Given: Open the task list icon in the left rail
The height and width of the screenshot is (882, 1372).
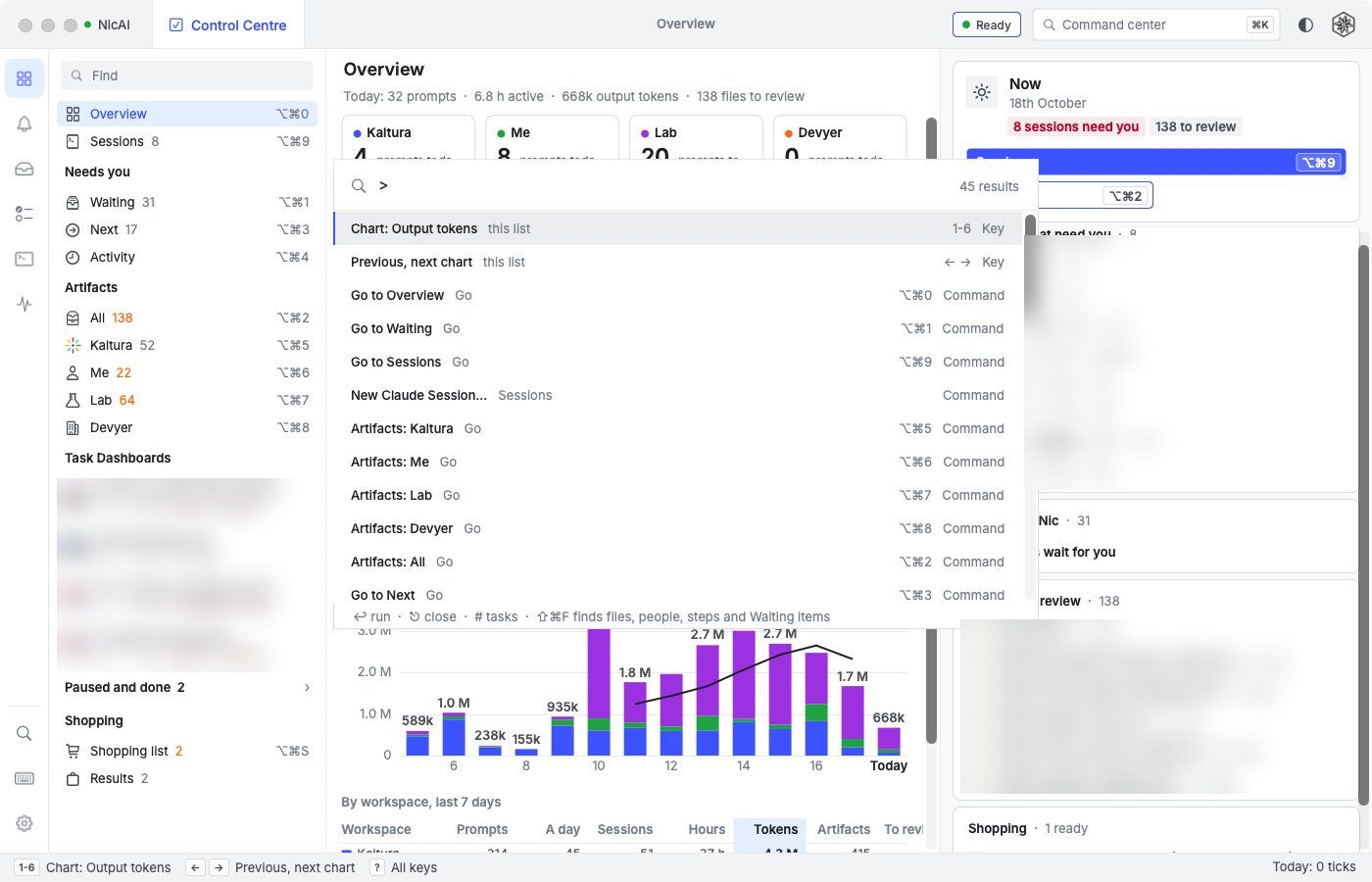Looking at the screenshot, I should (x=24, y=214).
